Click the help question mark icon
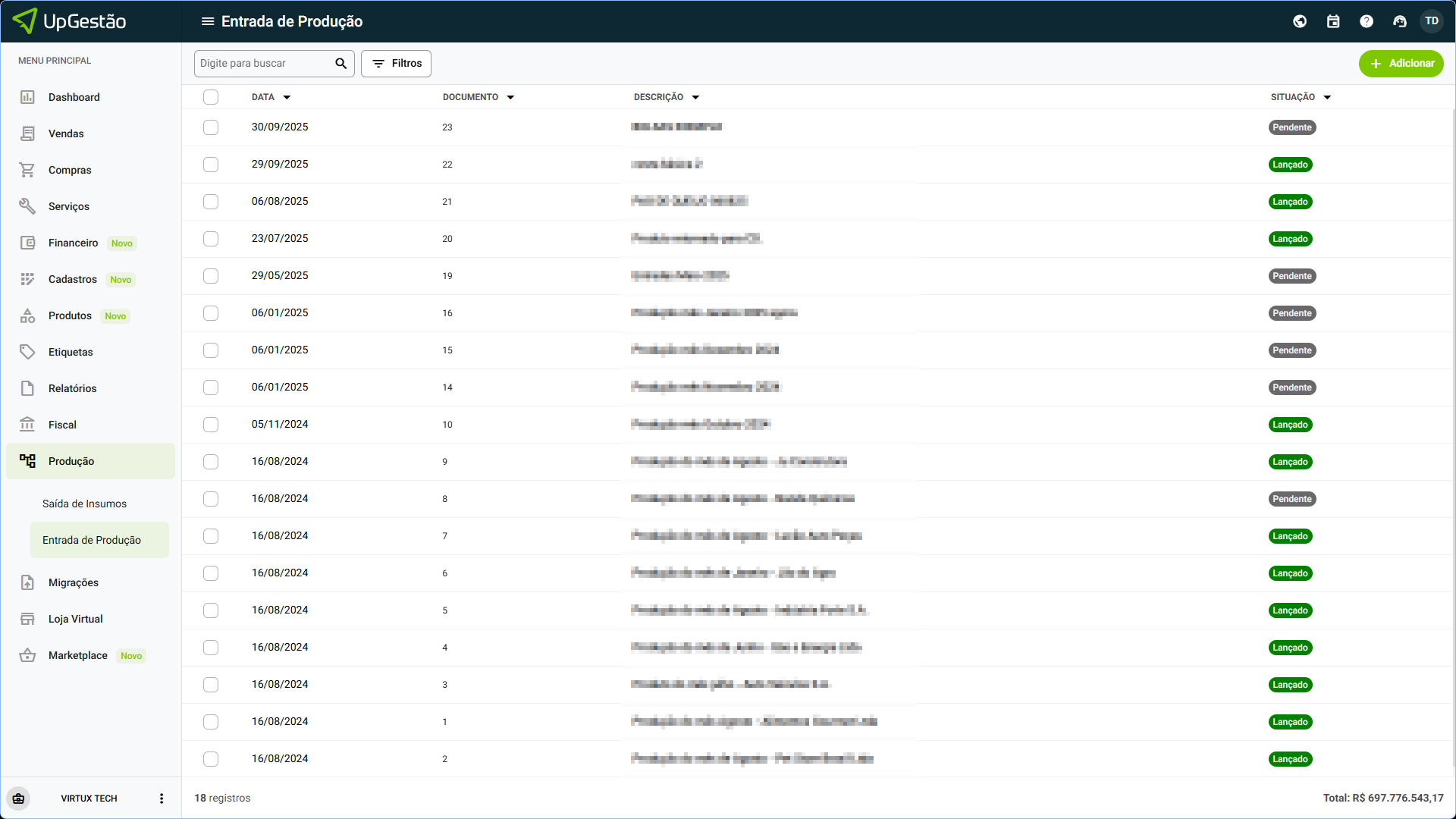The height and width of the screenshot is (819, 1456). tap(1366, 21)
